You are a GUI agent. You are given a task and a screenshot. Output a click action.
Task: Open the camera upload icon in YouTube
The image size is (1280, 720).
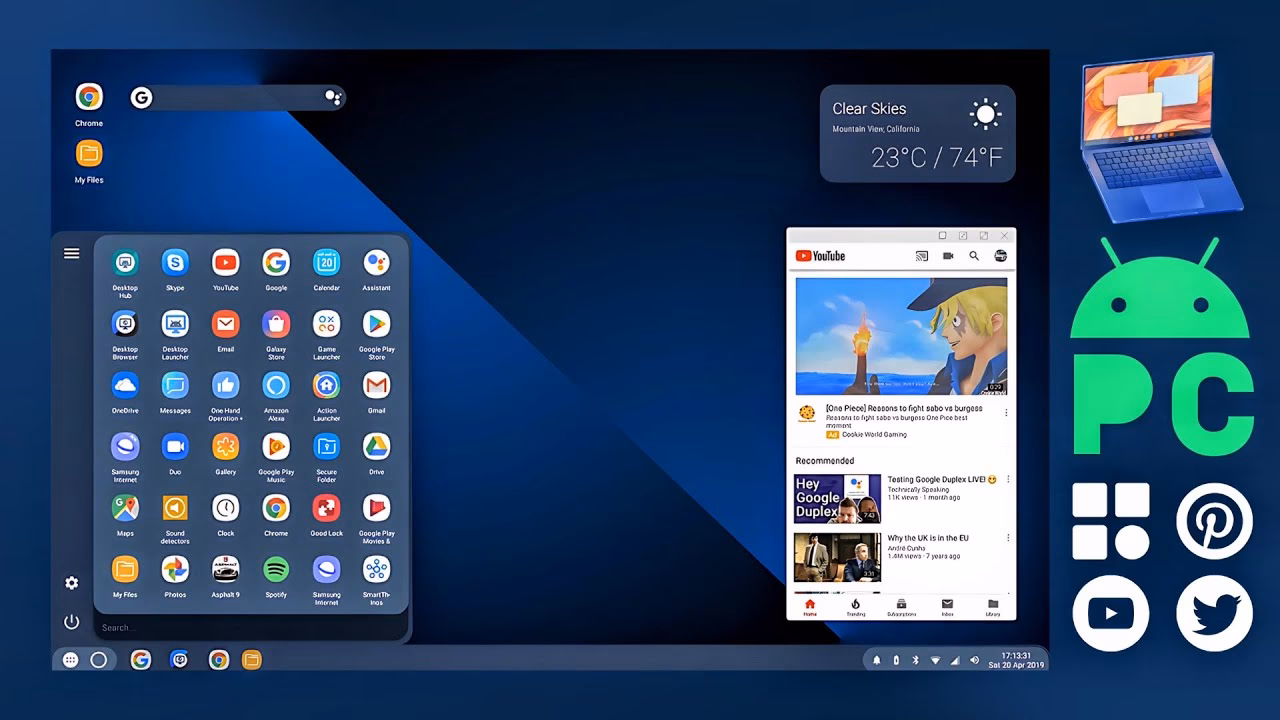(948, 256)
